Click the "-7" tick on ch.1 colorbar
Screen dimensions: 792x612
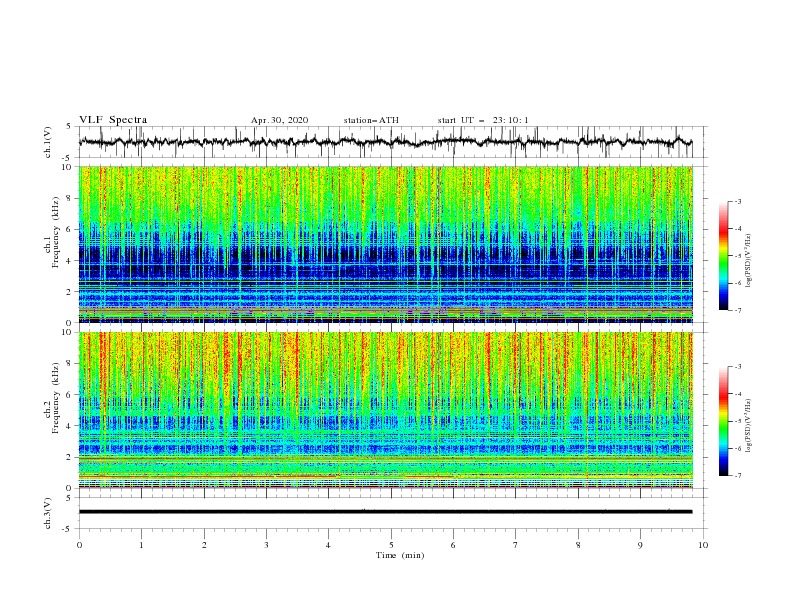(738, 310)
